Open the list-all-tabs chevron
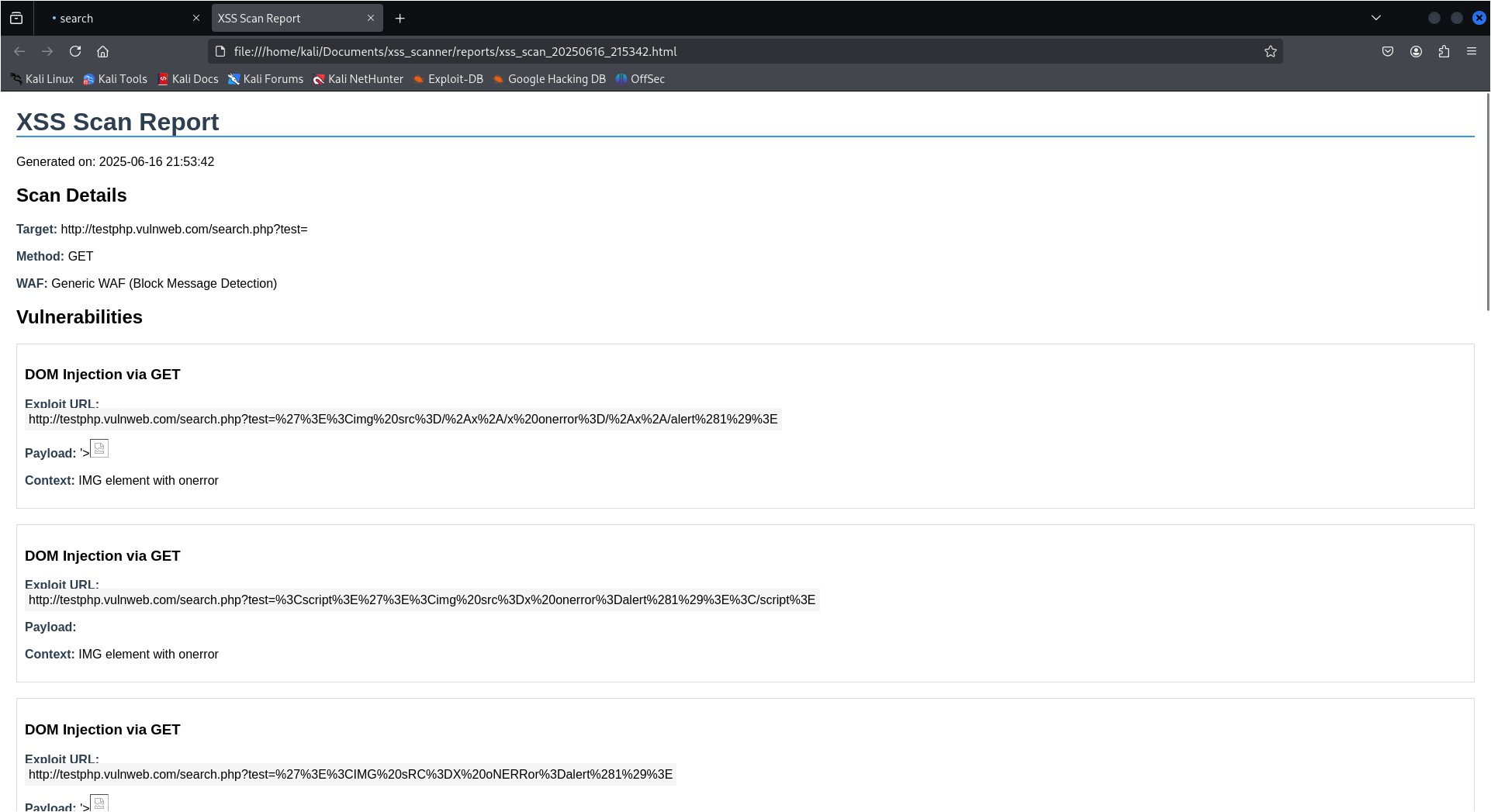 click(x=1375, y=17)
